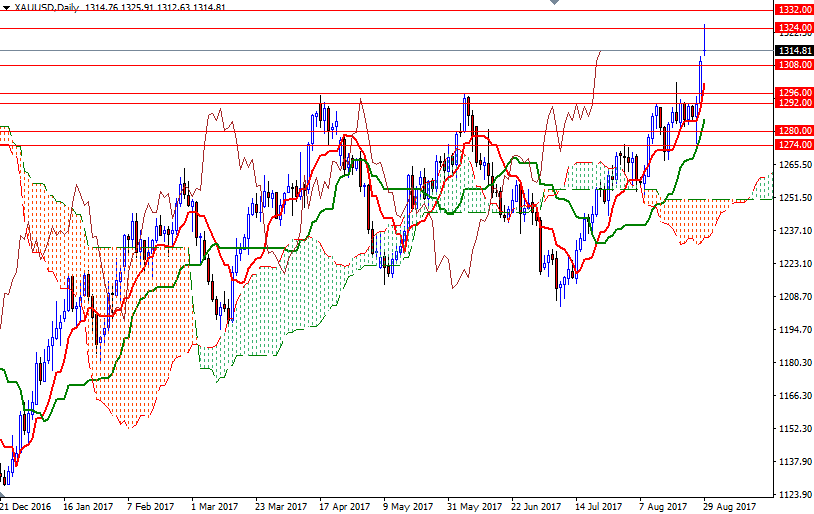This screenshot has width=814, height=514.
Task: Click the triangle icon beside the XAUUSD,Daily title
Action: tap(6, 7)
